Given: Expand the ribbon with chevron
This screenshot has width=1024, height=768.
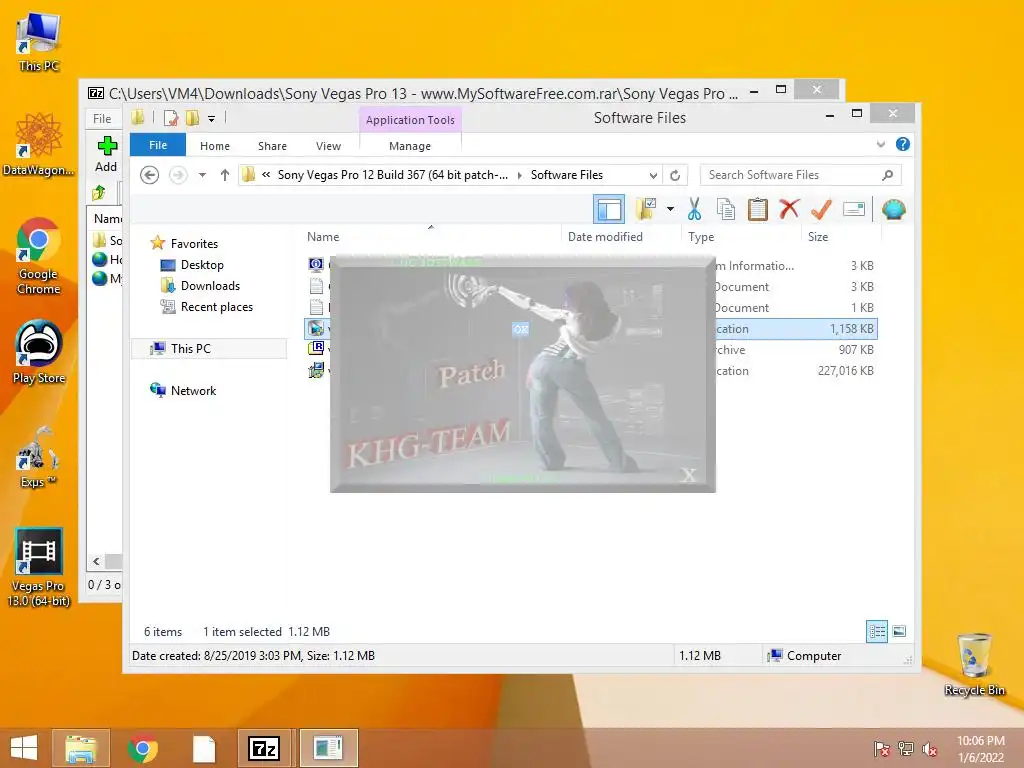Looking at the screenshot, I should pyautogui.click(x=880, y=144).
